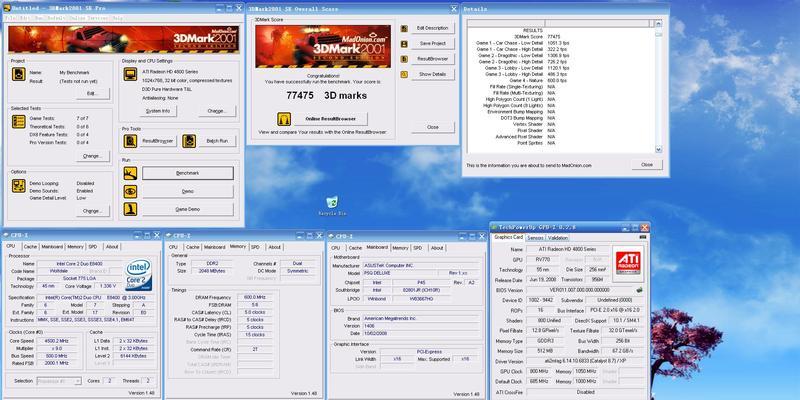Click the Batch Run icon
This screenshot has height=400, width=800.
click(x=189, y=141)
